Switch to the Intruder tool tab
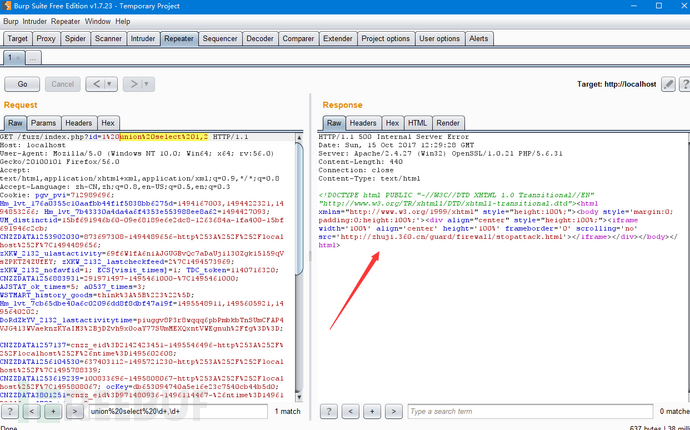 pos(143,39)
